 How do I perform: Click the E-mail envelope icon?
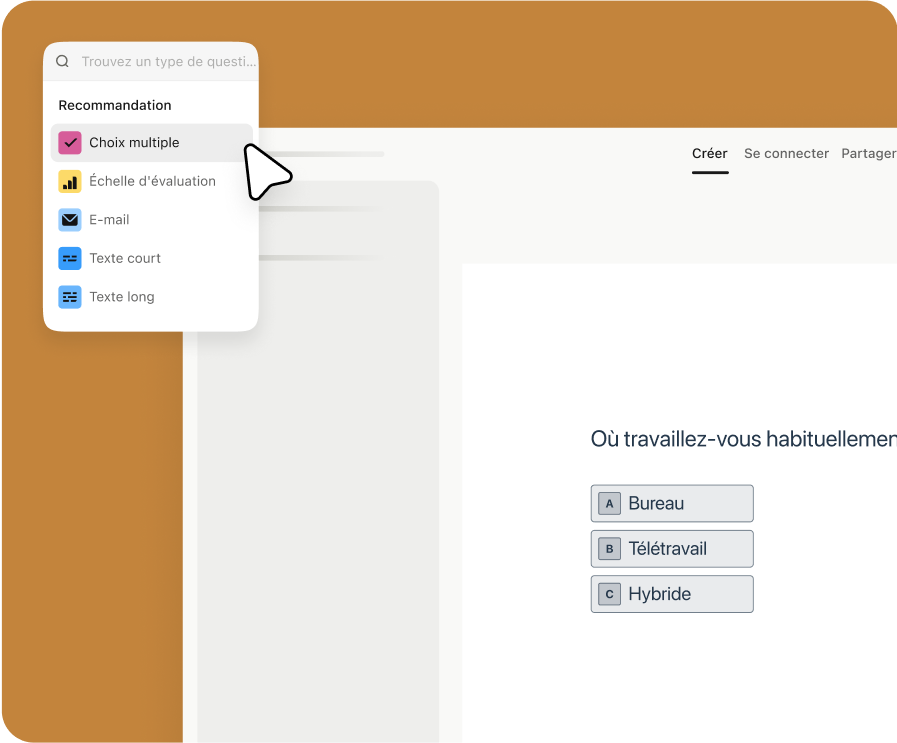click(70, 220)
